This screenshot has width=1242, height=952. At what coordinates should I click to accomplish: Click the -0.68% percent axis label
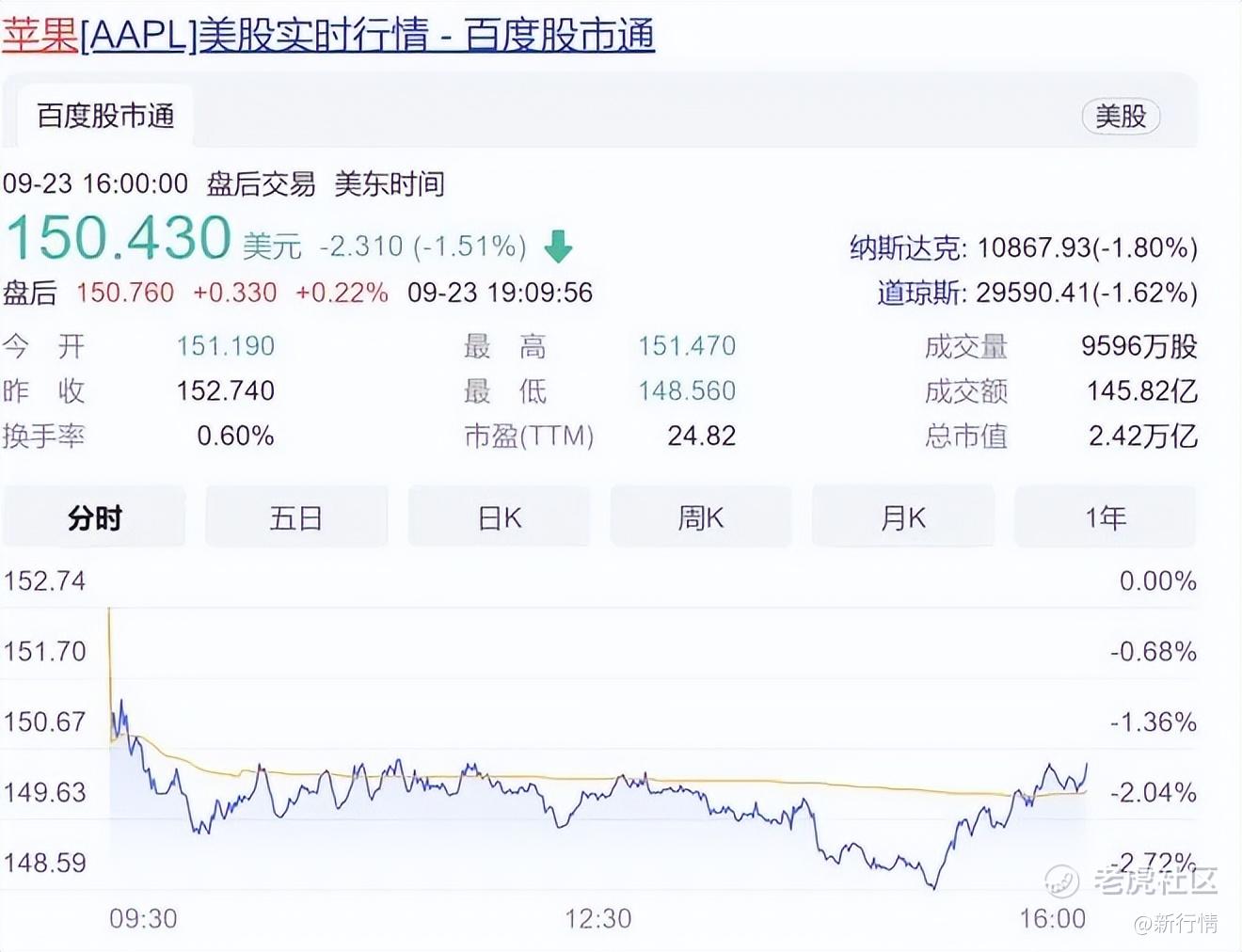click(1154, 651)
